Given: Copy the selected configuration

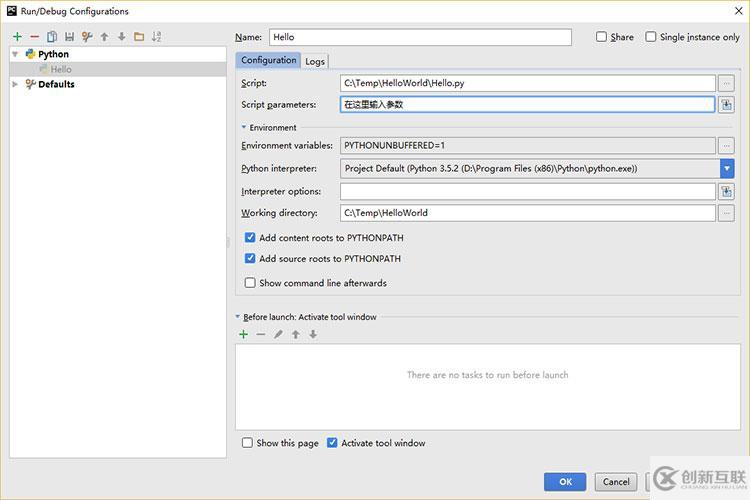Looking at the screenshot, I should [x=51, y=37].
